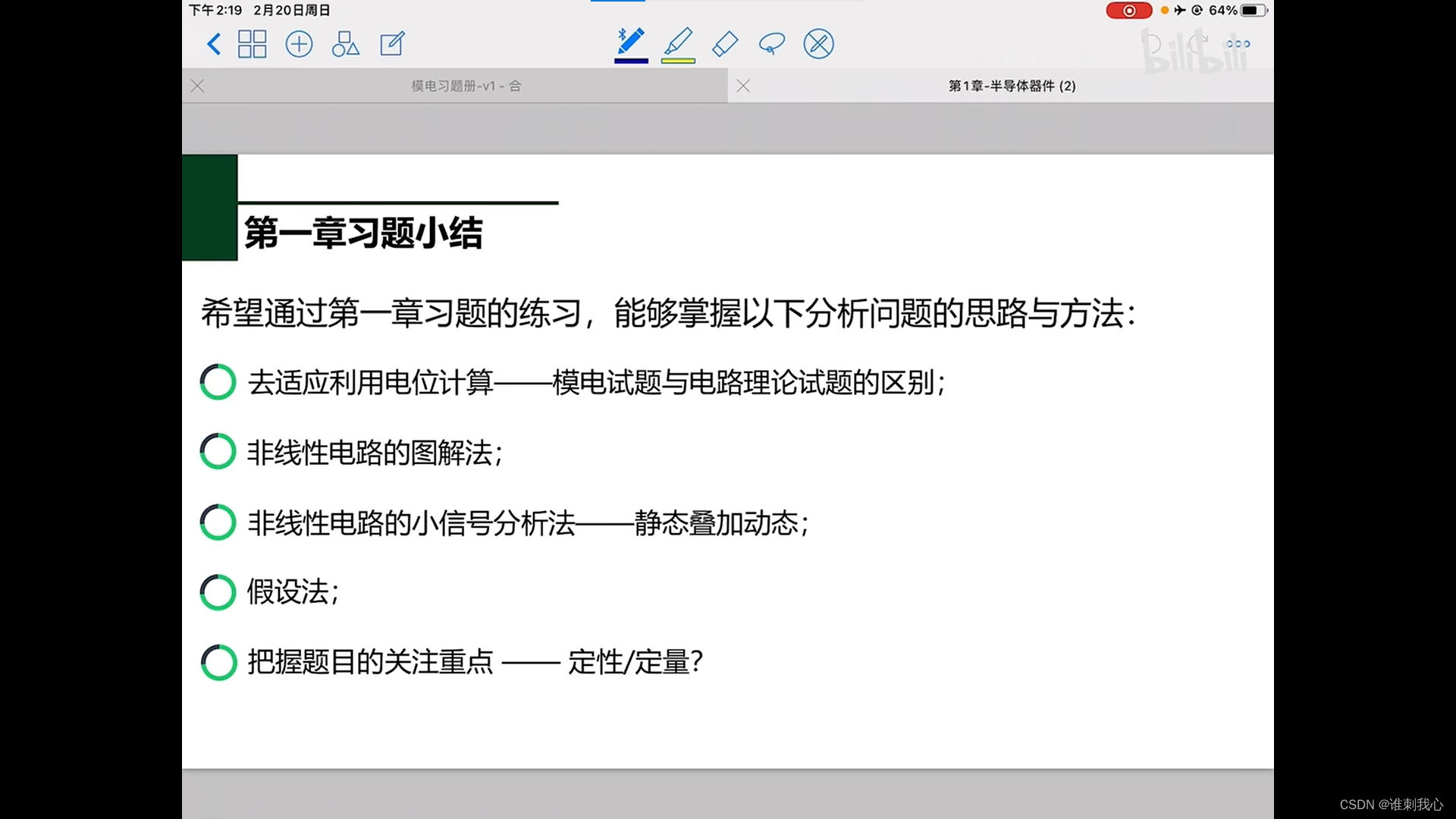The image size is (1456, 819).
Task: Toggle the pen-disabled read-only mode icon
Action: (819, 44)
